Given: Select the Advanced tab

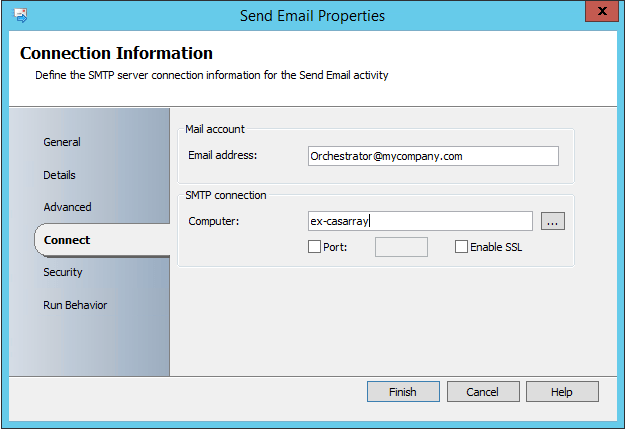Looking at the screenshot, I should pos(67,207).
